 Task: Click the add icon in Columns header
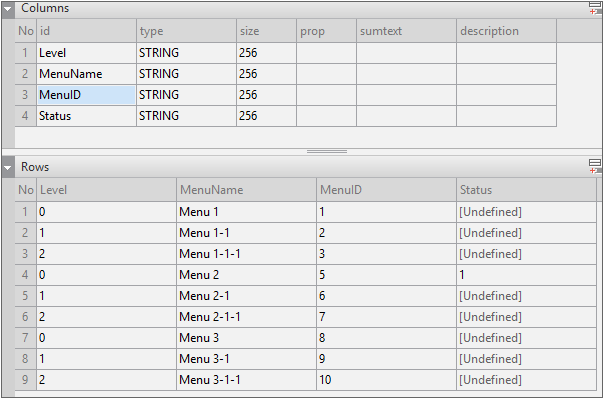tap(595, 8)
